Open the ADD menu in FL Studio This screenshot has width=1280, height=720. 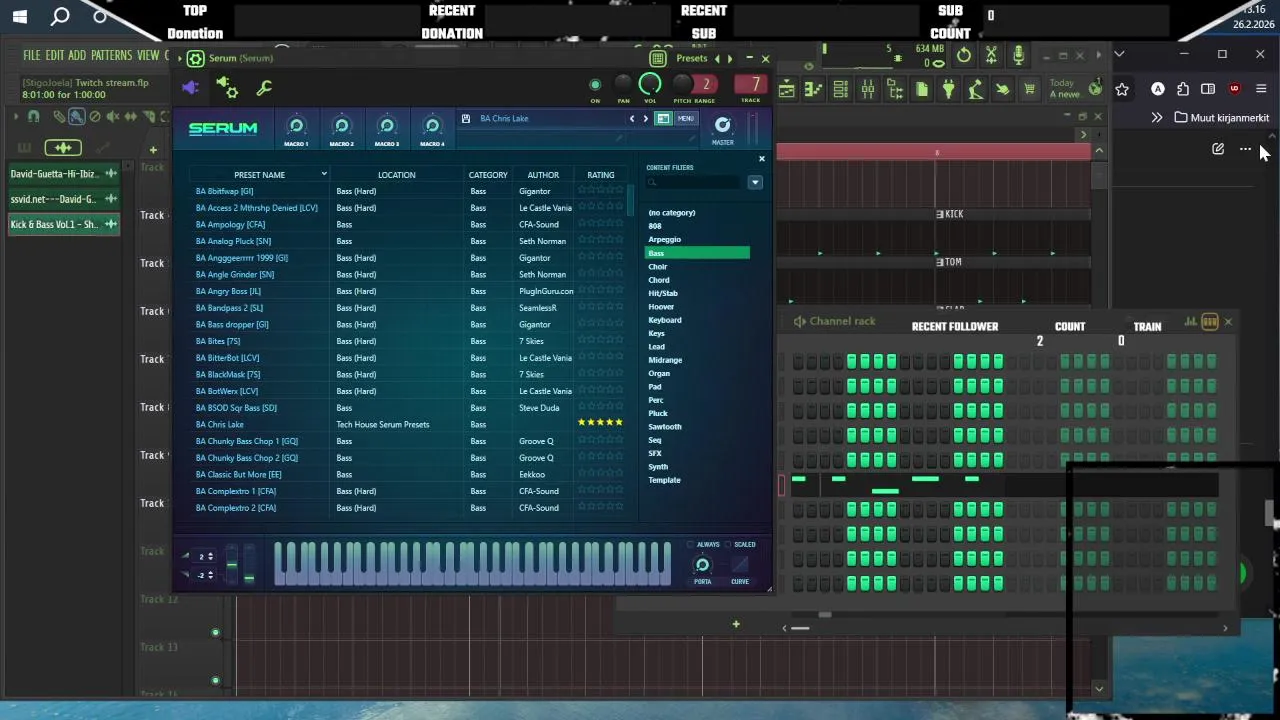tap(77, 55)
